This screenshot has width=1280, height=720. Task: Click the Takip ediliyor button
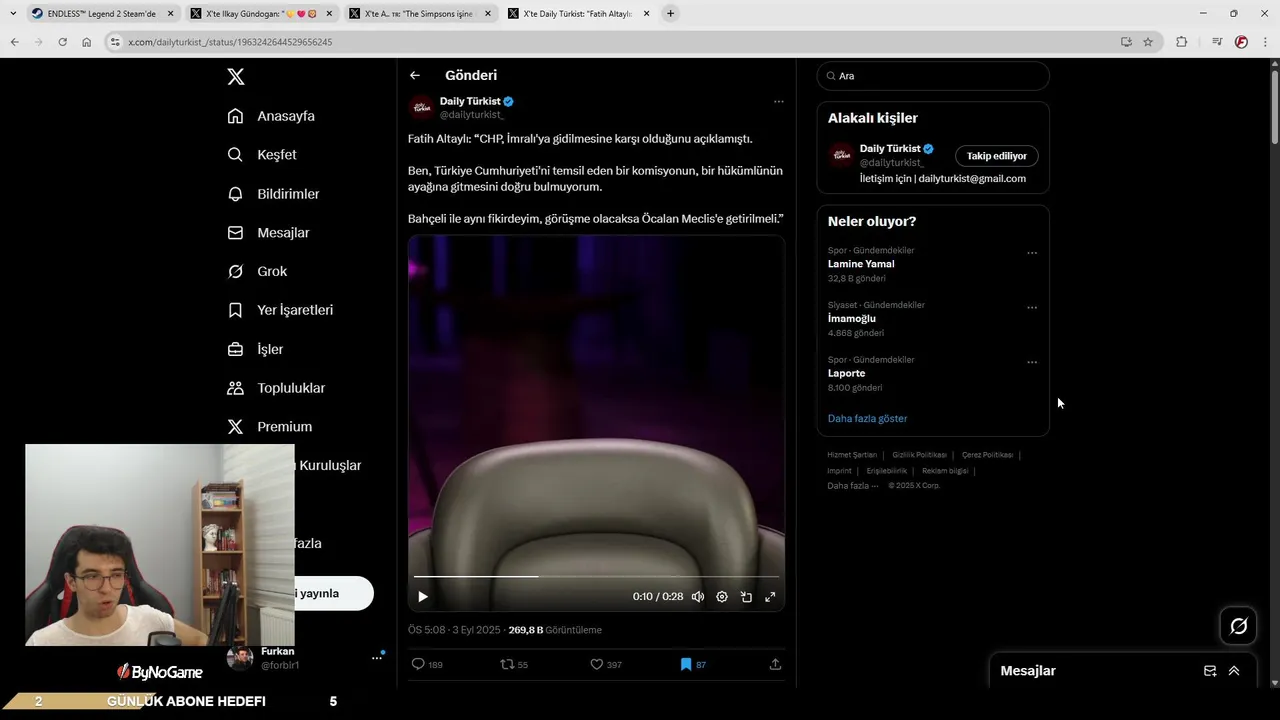click(997, 156)
